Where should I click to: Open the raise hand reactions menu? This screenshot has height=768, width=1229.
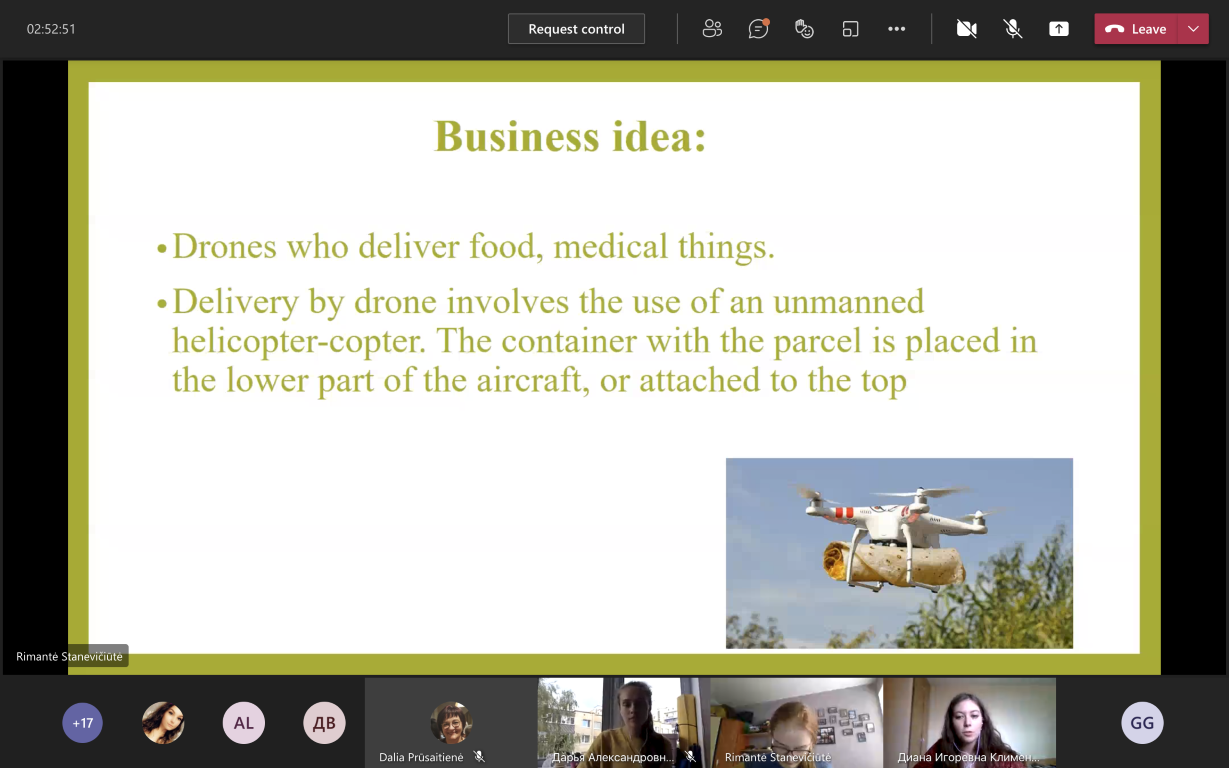pos(804,29)
